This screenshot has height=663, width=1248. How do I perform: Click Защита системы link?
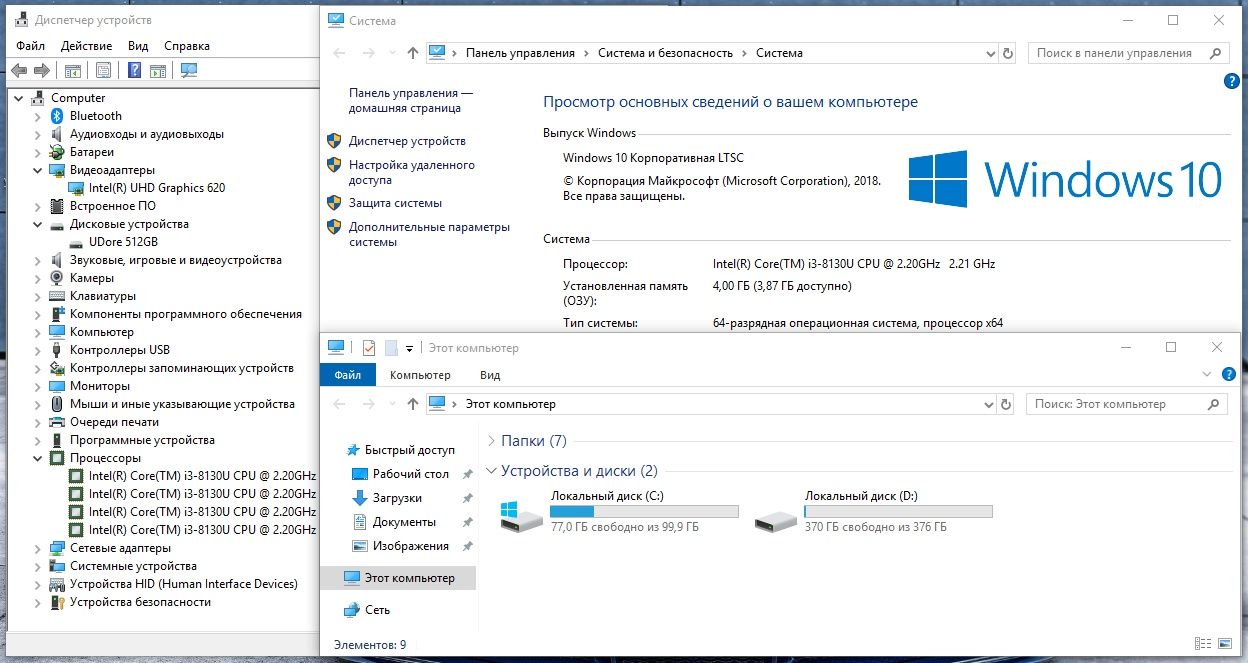click(395, 203)
